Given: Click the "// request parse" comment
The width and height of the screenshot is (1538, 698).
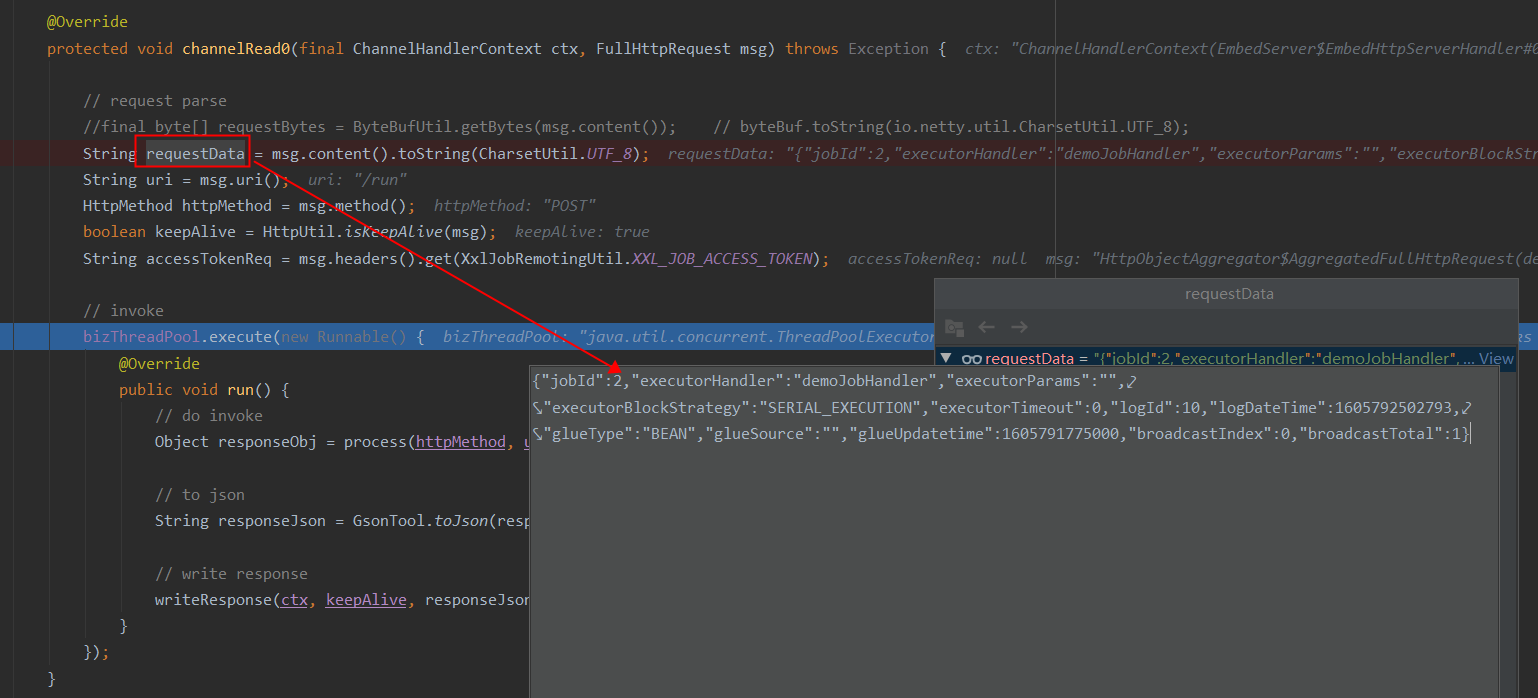Looking at the screenshot, I should [155, 101].
